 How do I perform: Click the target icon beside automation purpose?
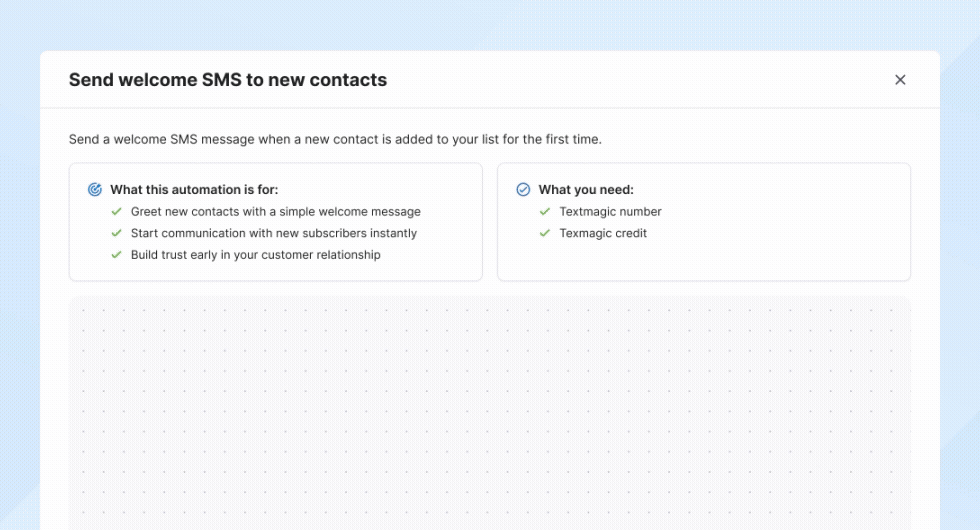(x=95, y=190)
